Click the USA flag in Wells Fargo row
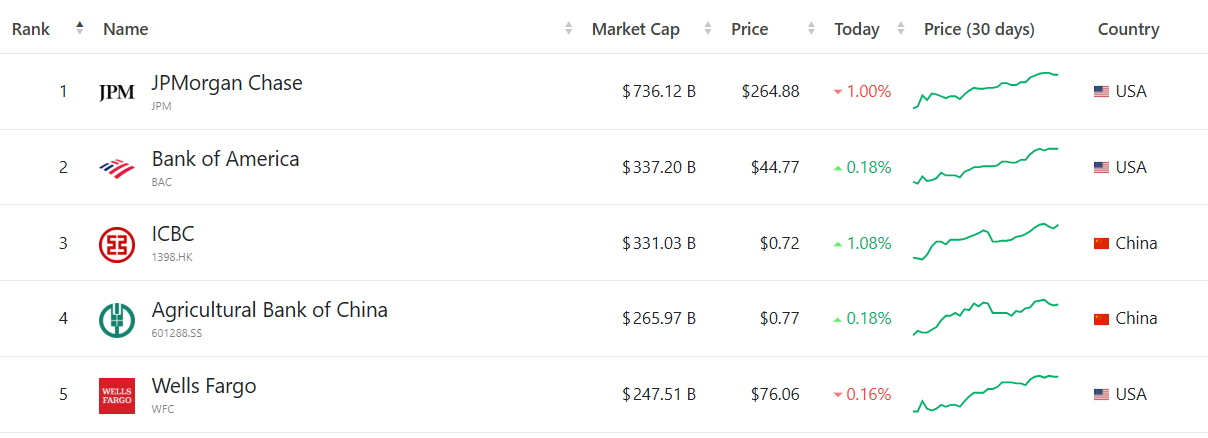 pos(1101,395)
